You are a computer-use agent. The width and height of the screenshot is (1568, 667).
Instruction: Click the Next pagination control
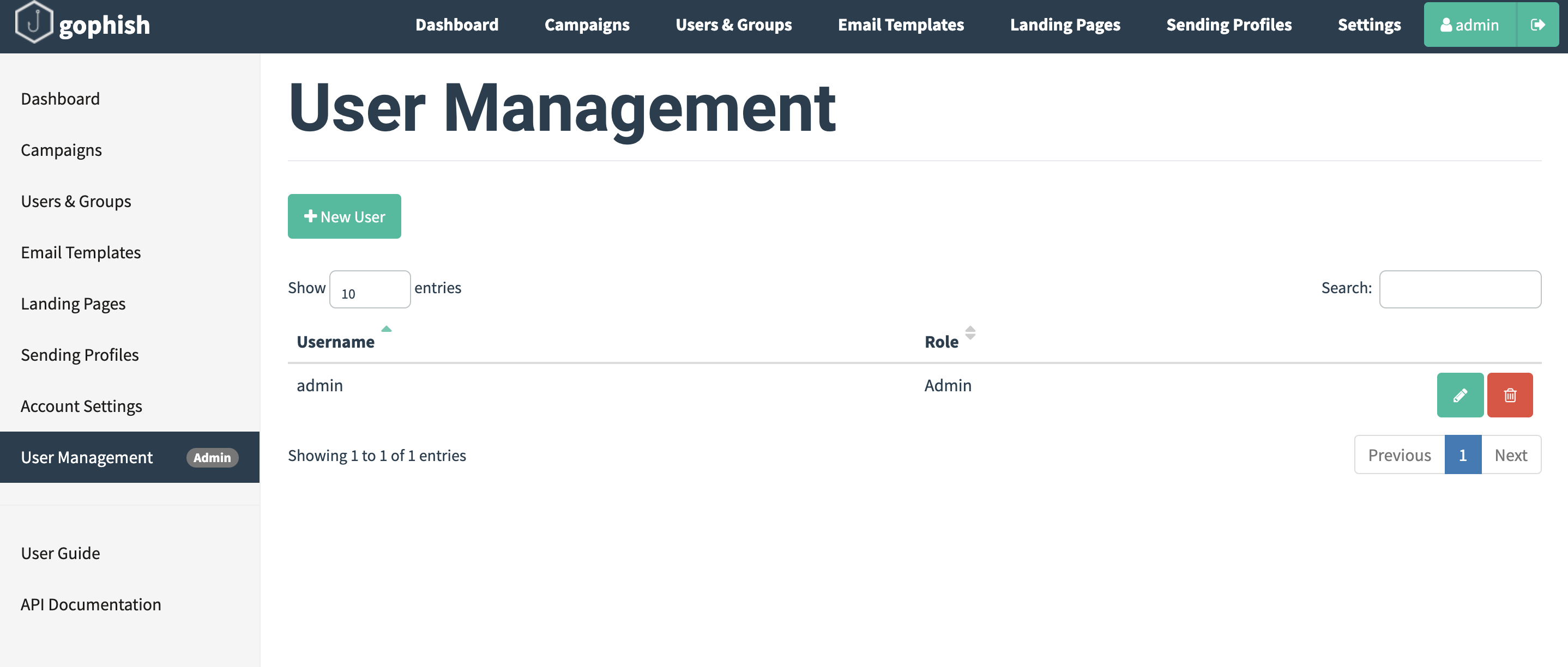click(x=1511, y=454)
